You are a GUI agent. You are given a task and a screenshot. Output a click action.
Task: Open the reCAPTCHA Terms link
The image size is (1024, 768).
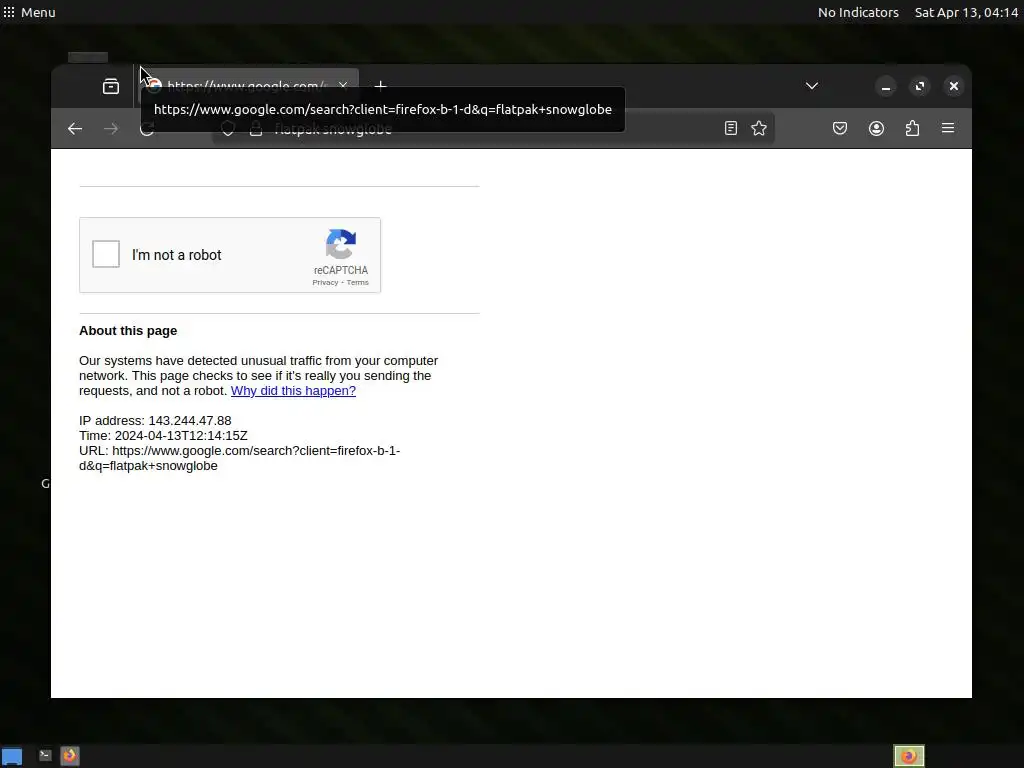357,283
